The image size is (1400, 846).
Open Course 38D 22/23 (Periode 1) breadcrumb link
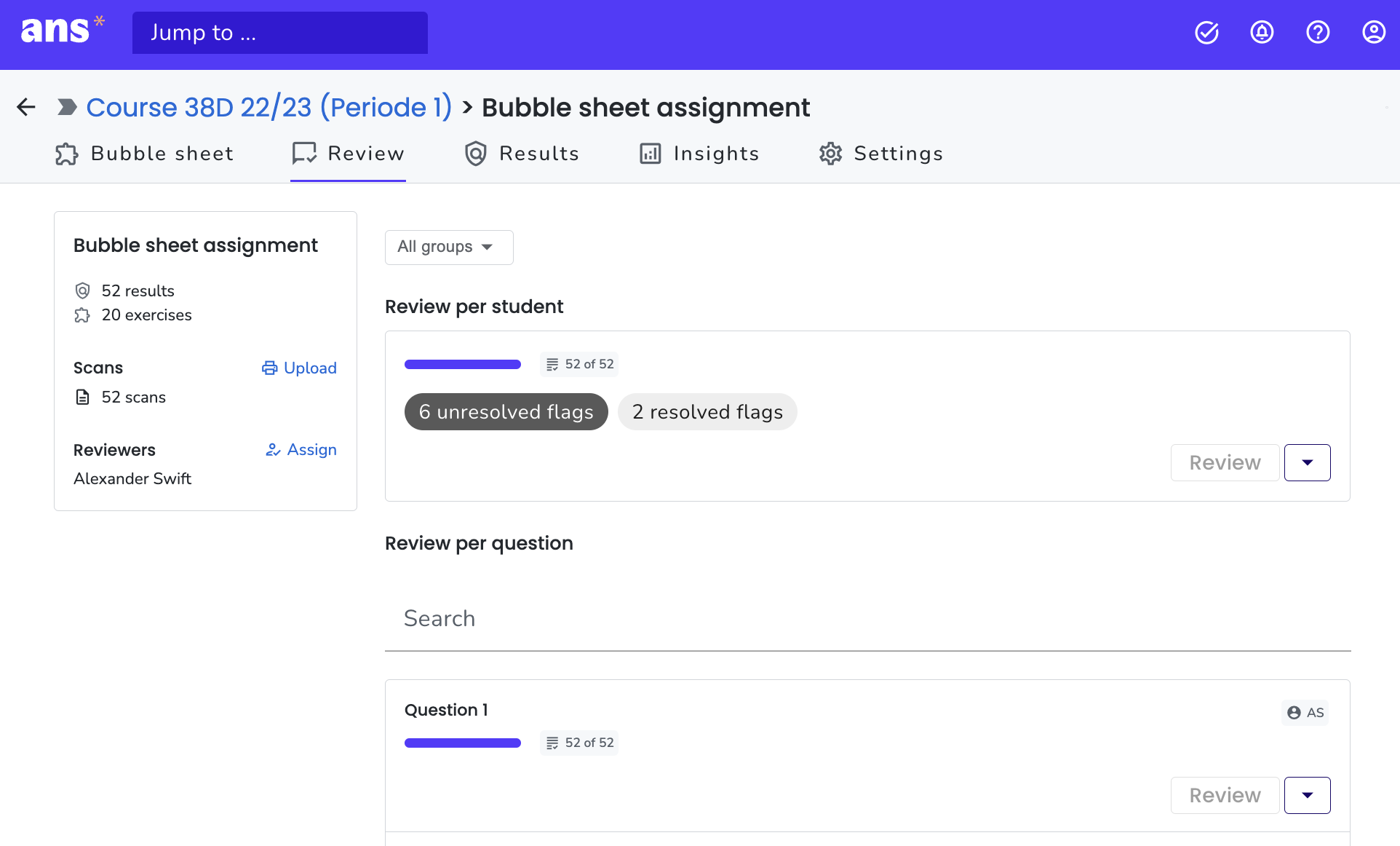(269, 107)
